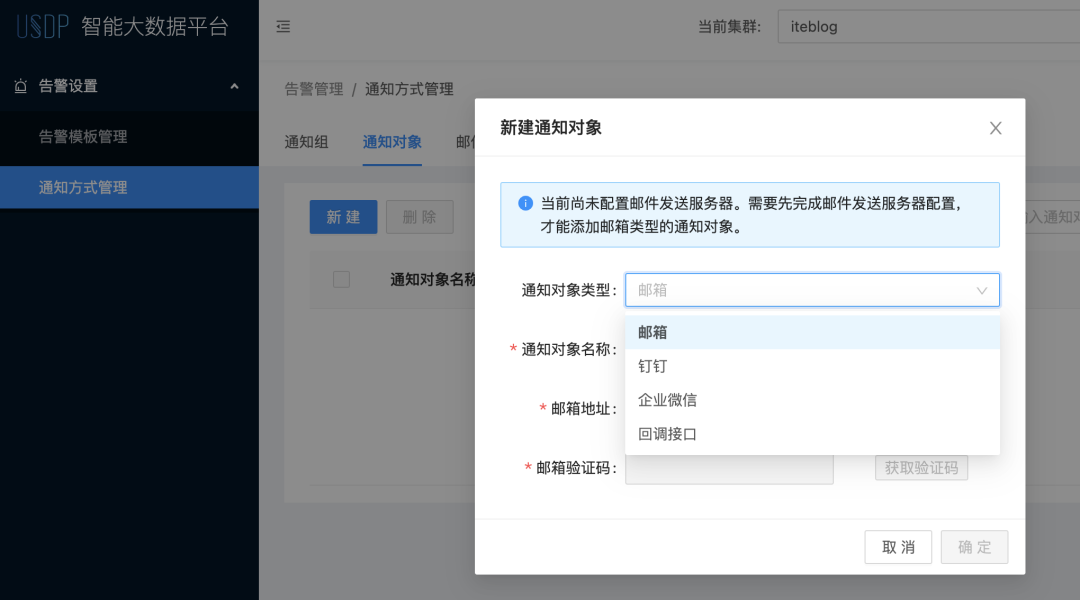Click the 获取验证码 button
This screenshot has height=600, width=1080.
pyautogui.click(x=921, y=467)
